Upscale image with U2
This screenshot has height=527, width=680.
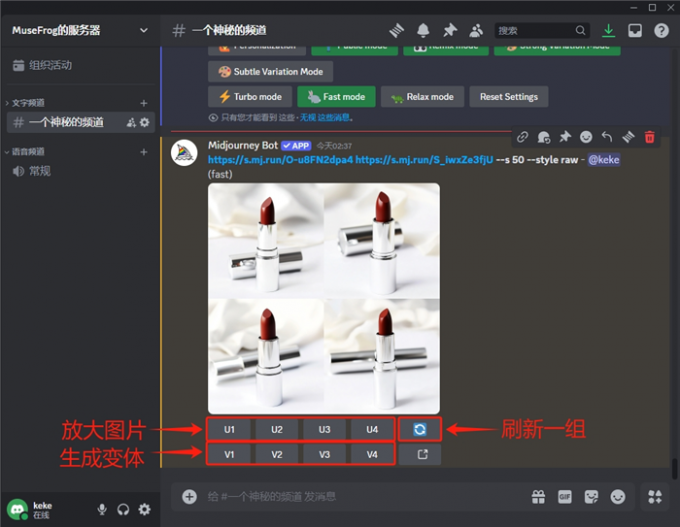coord(277,429)
